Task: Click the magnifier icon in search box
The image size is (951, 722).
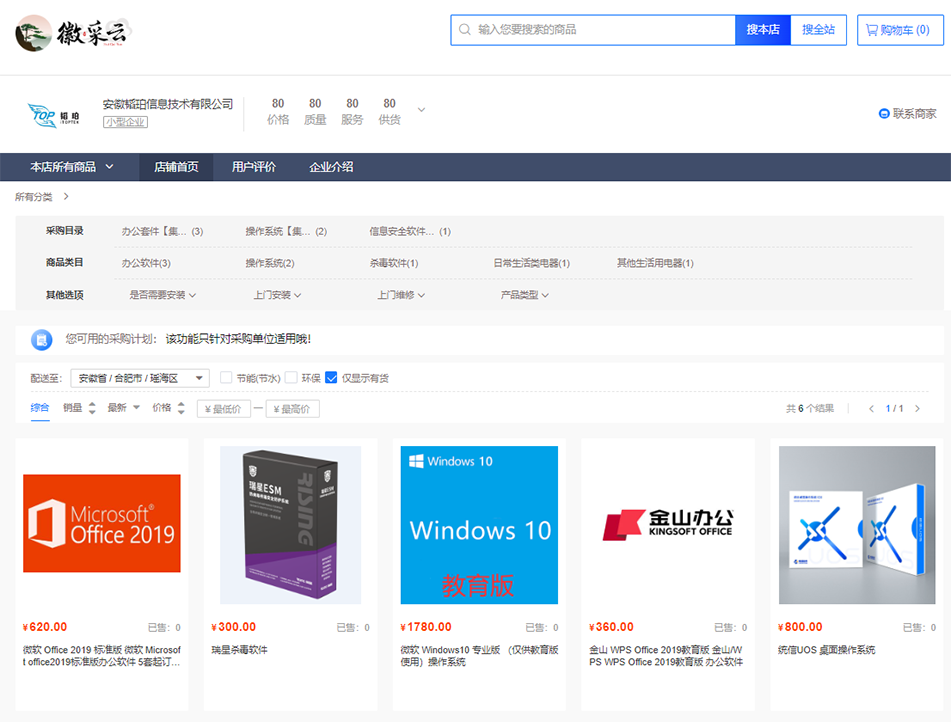Action: 465,30
